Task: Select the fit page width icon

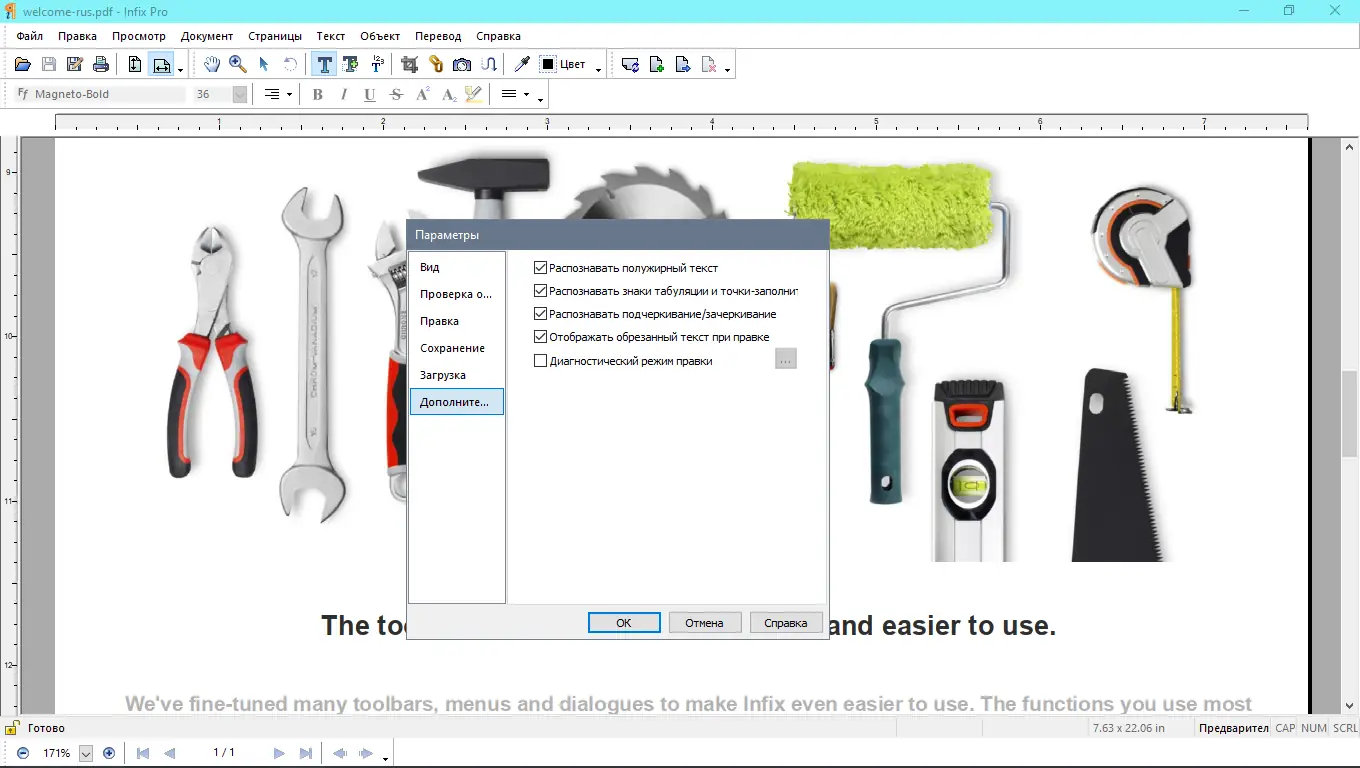Action: [x=161, y=65]
